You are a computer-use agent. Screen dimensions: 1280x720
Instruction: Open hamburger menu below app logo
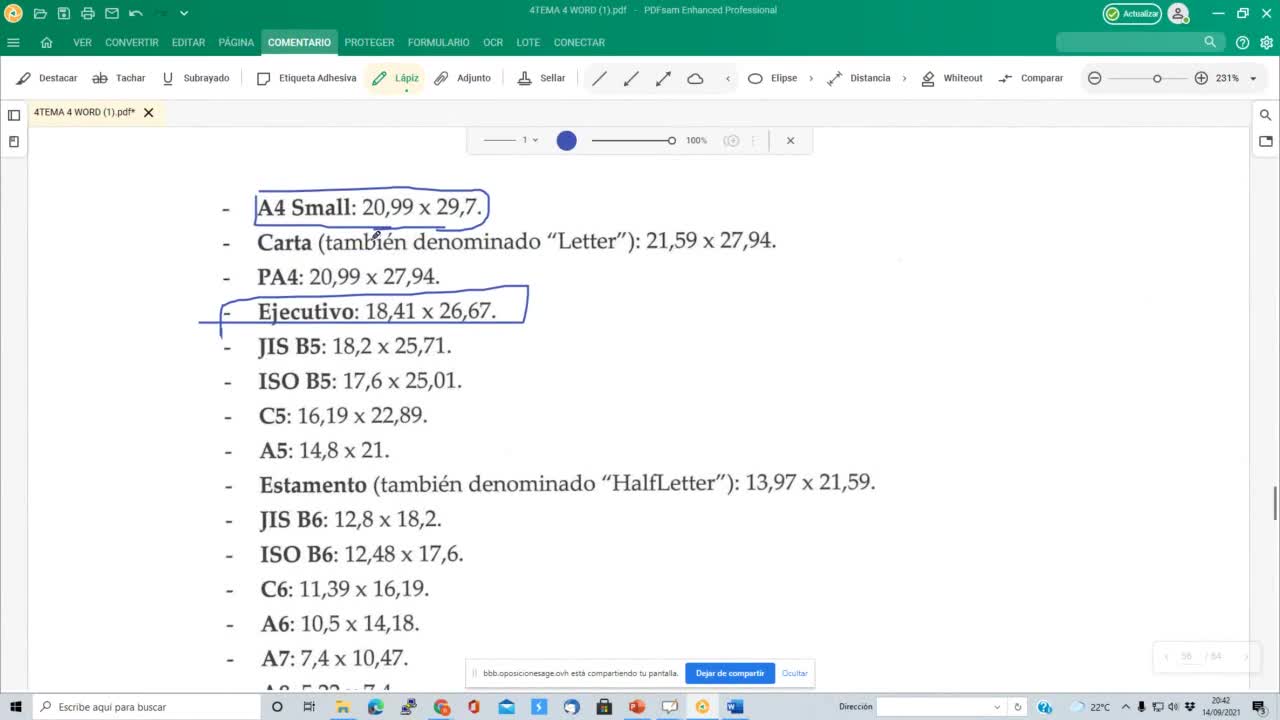click(x=13, y=42)
